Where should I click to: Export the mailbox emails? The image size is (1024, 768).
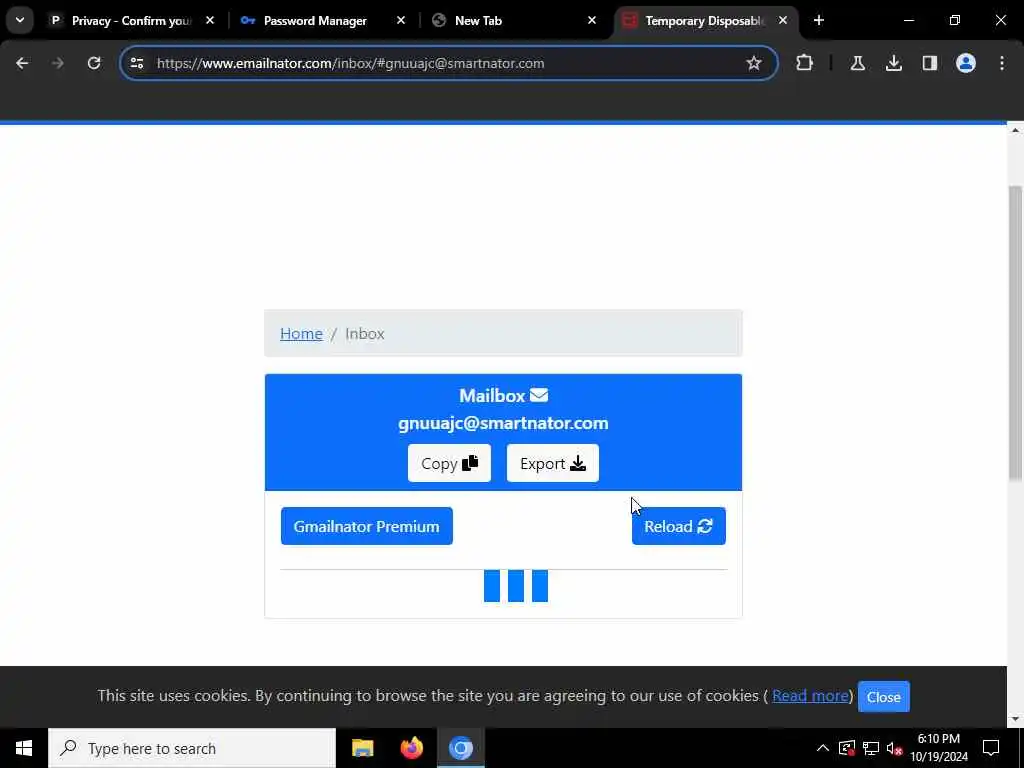[x=552, y=463]
